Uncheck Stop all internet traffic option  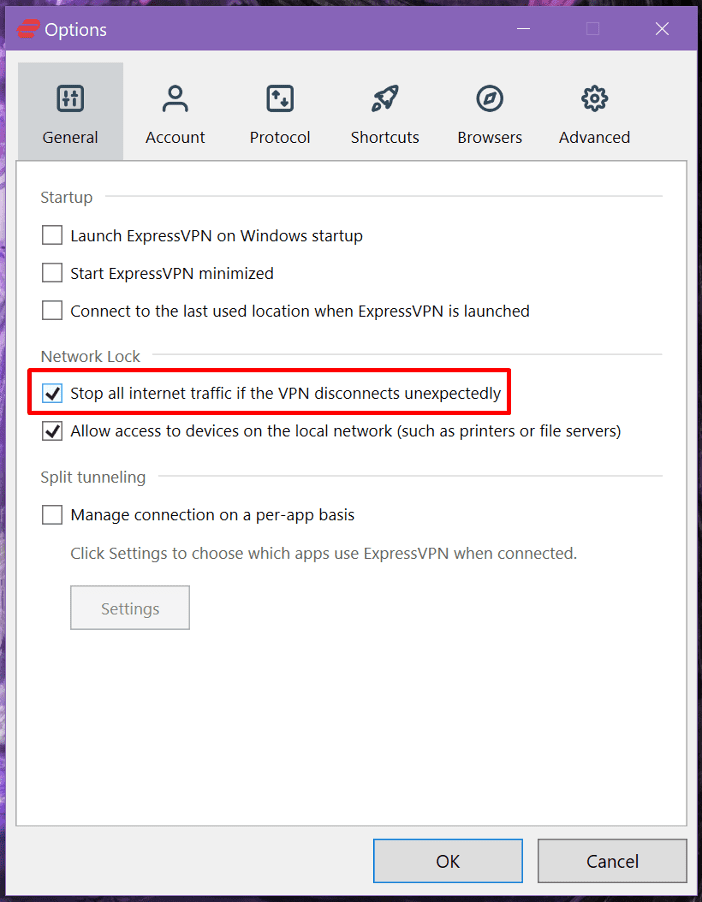[x=52, y=393]
